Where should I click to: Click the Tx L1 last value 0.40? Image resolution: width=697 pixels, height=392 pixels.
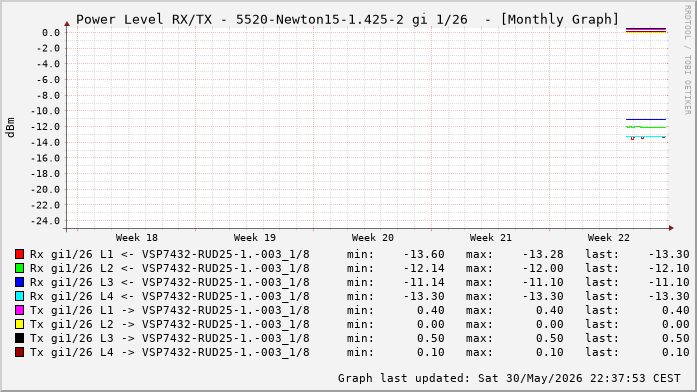pos(676,310)
